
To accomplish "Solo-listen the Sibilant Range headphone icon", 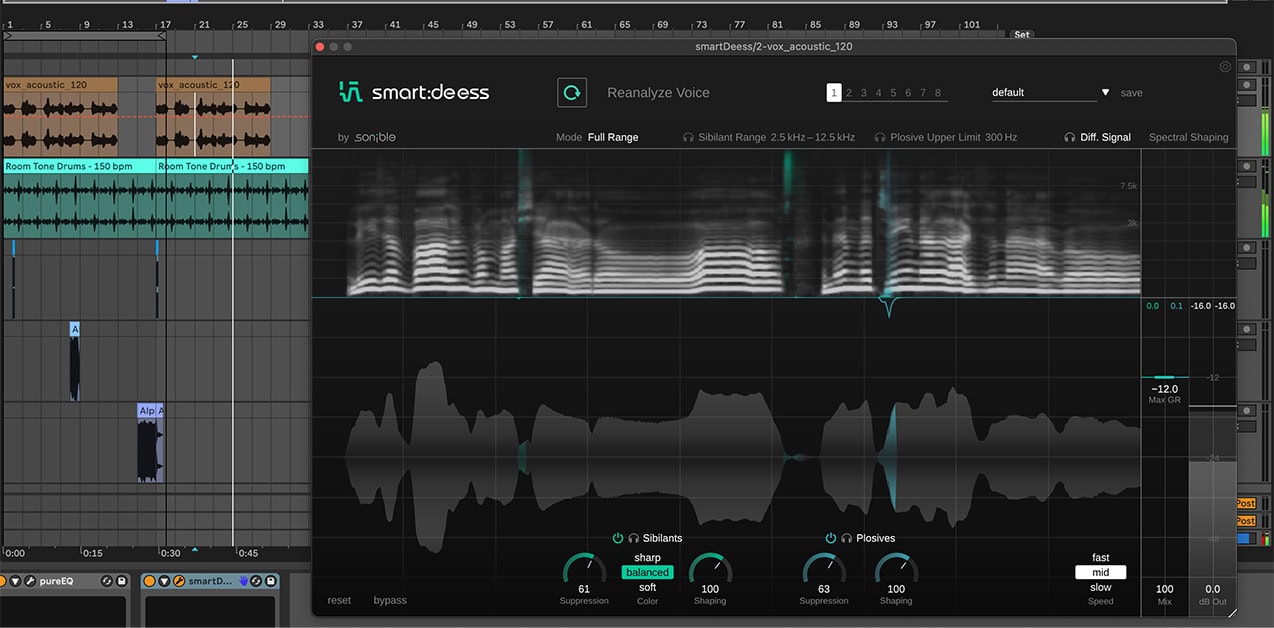I will [x=688, y=137].
